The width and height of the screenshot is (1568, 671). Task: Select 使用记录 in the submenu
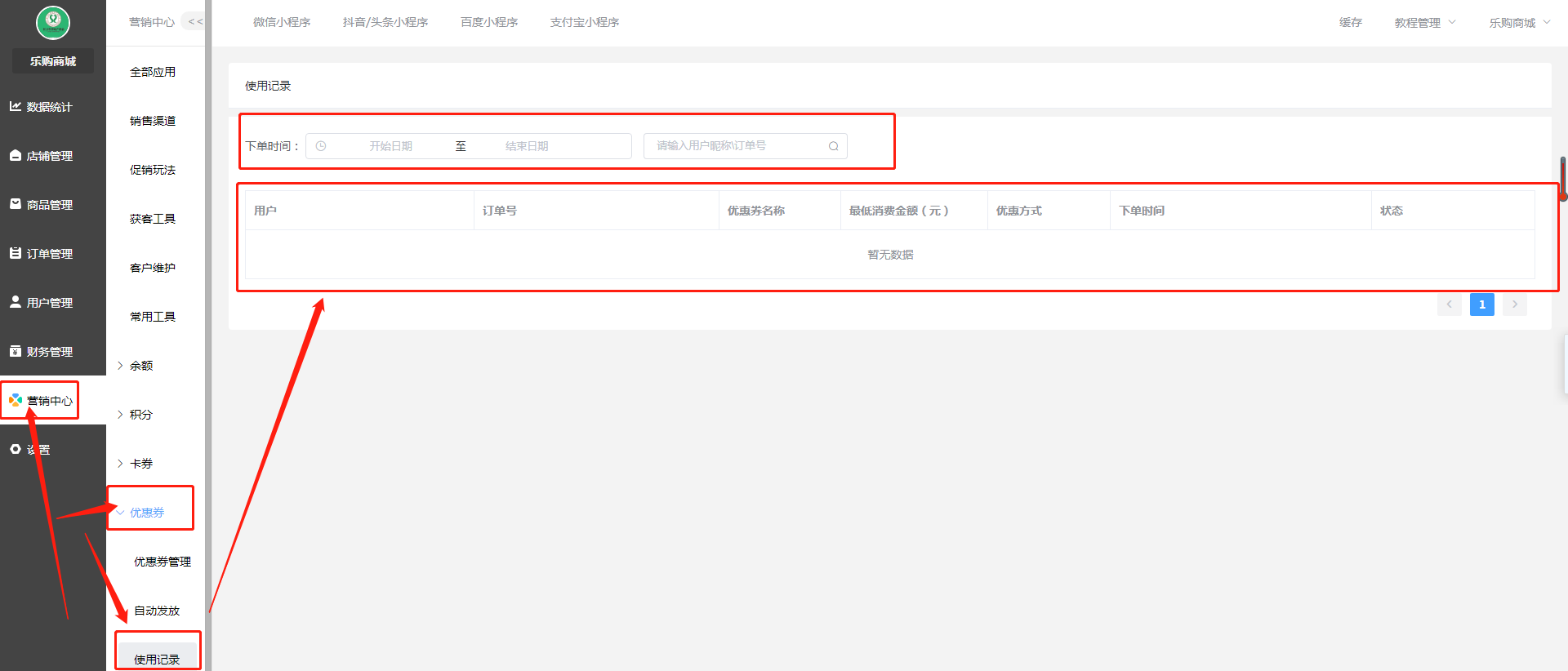point(157,658)
